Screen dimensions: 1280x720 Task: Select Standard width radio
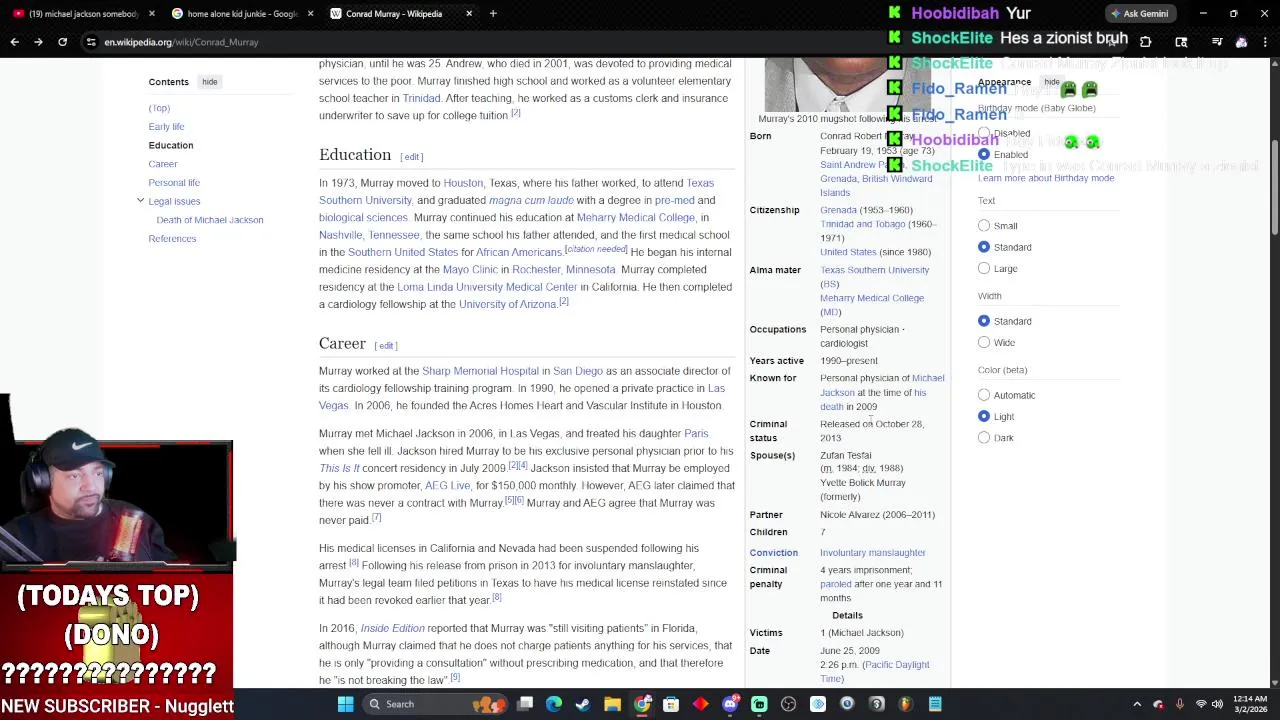coord(984,321)
